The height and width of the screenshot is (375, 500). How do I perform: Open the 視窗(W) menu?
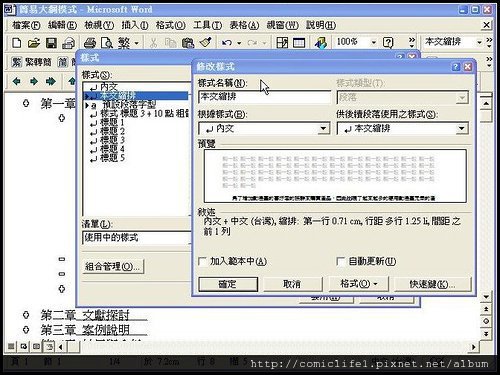[x=282, y=25]
